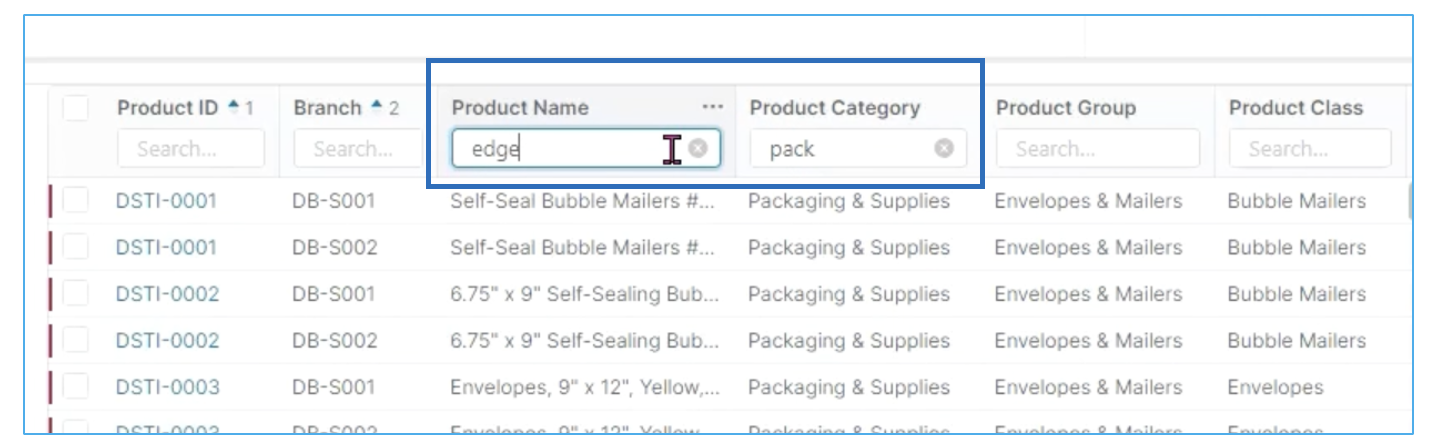Screen dimensions: 1440x448
Task: Open the first DSTI-0001 product link
Action: point(166,201)
